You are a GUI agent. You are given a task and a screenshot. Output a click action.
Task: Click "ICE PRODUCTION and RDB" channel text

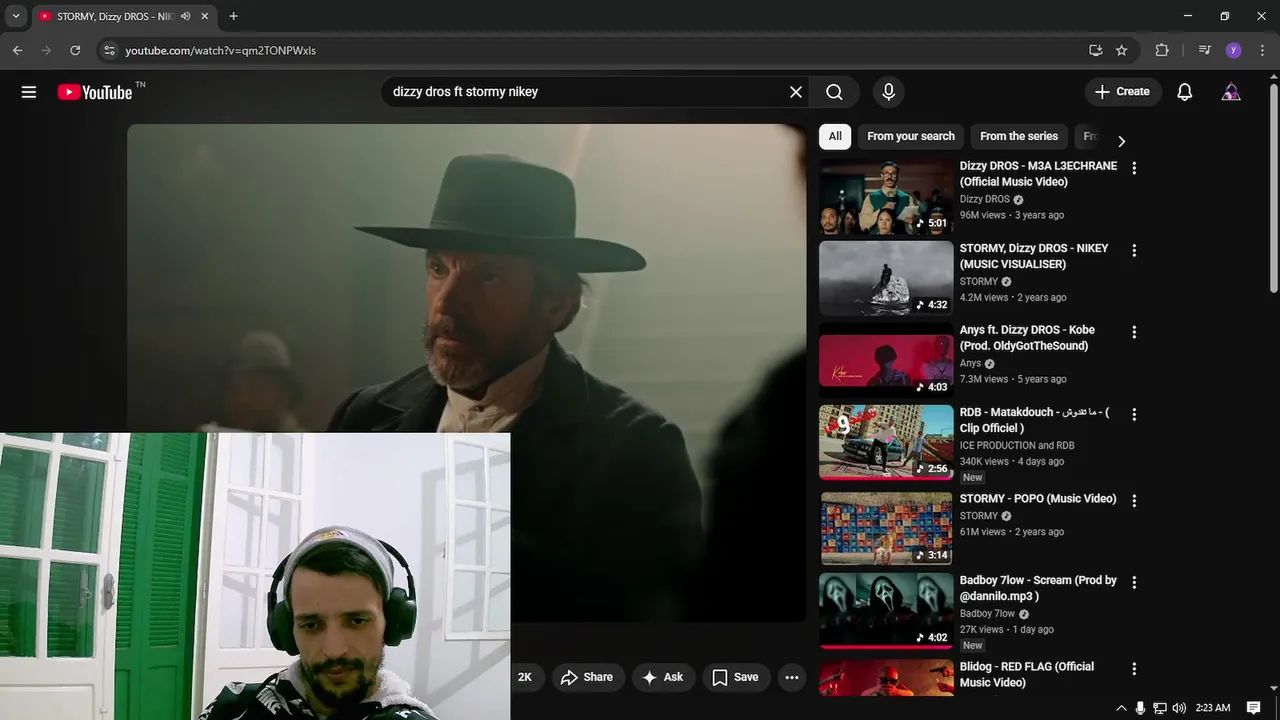coord(1017,445)
